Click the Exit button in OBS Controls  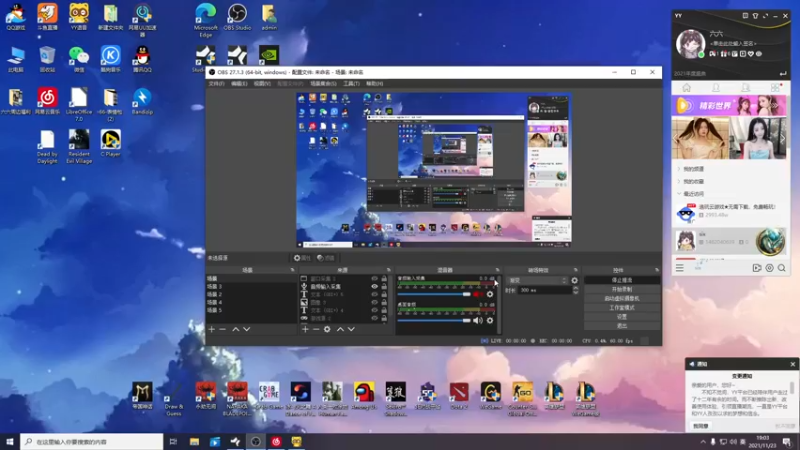pos(621,326)
